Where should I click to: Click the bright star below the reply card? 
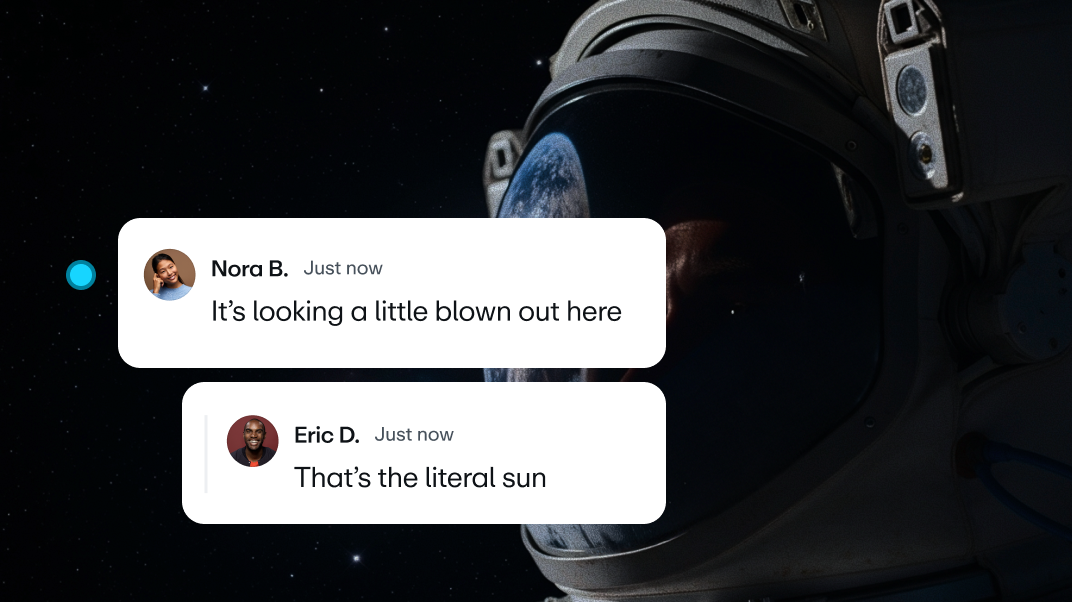(356, 558)
